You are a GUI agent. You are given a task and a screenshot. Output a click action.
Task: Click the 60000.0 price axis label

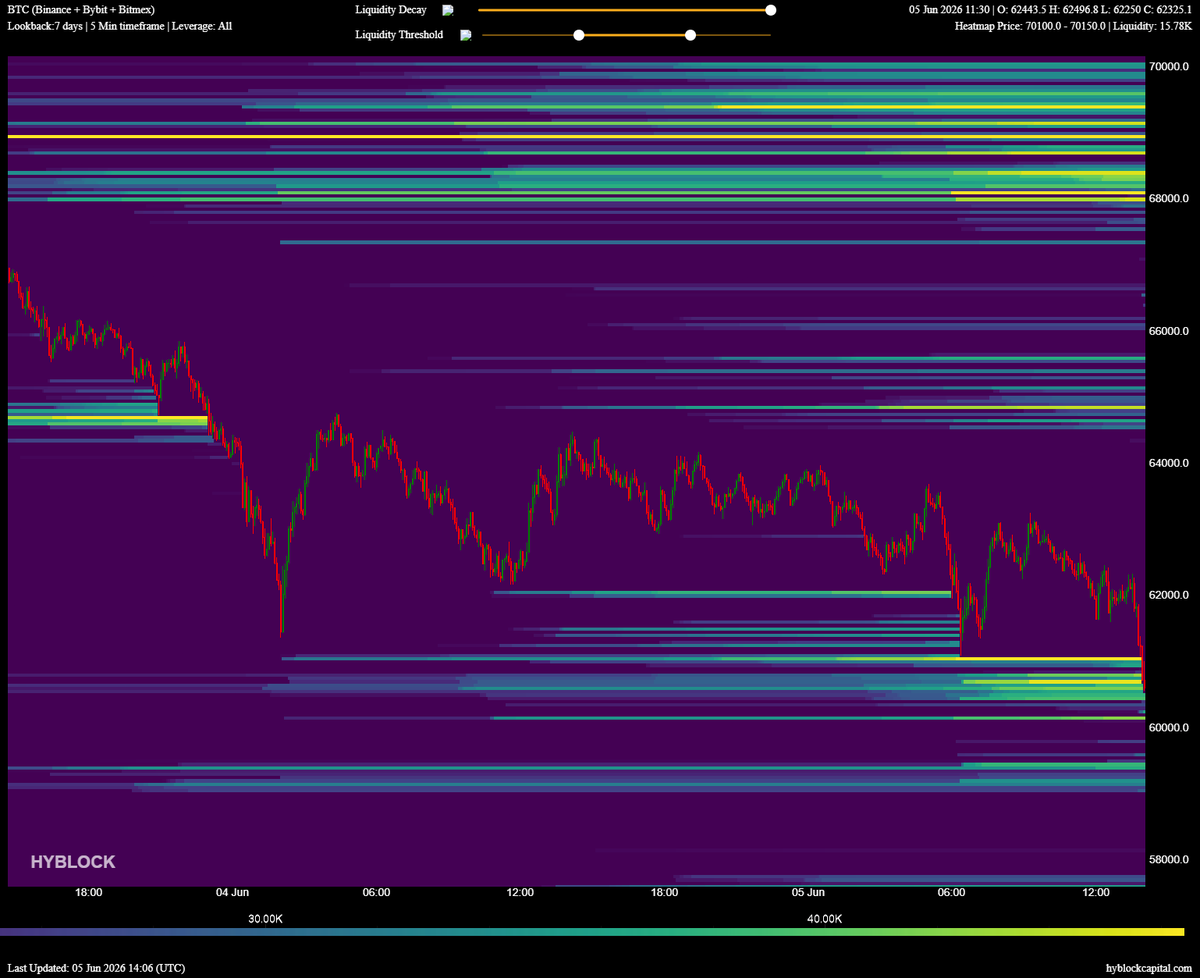[1169, 727]
